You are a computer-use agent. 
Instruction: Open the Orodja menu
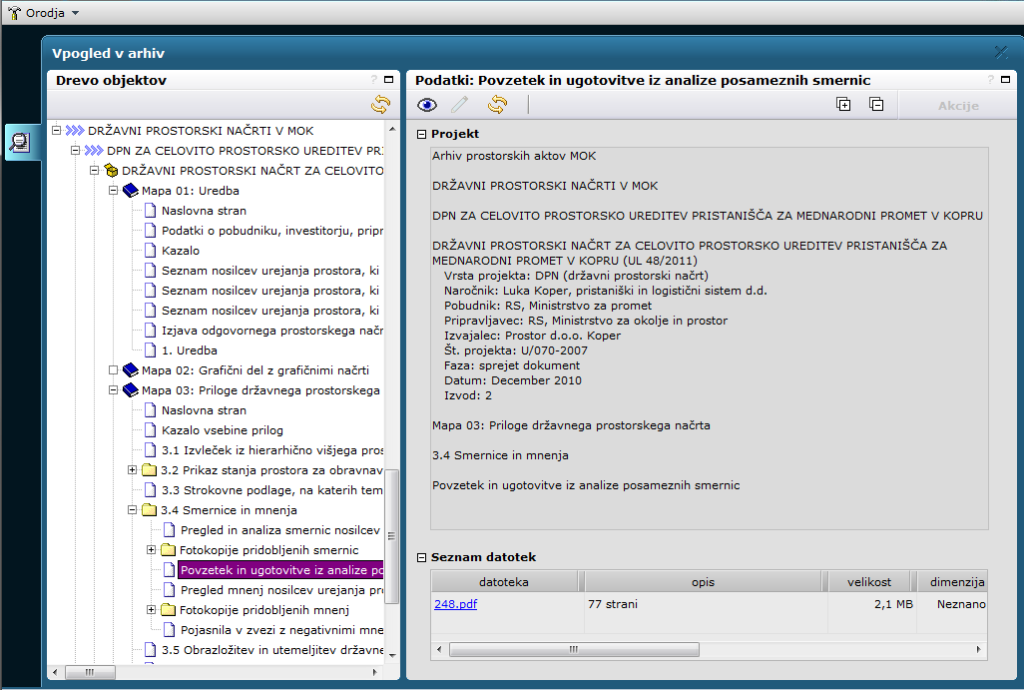43,12
